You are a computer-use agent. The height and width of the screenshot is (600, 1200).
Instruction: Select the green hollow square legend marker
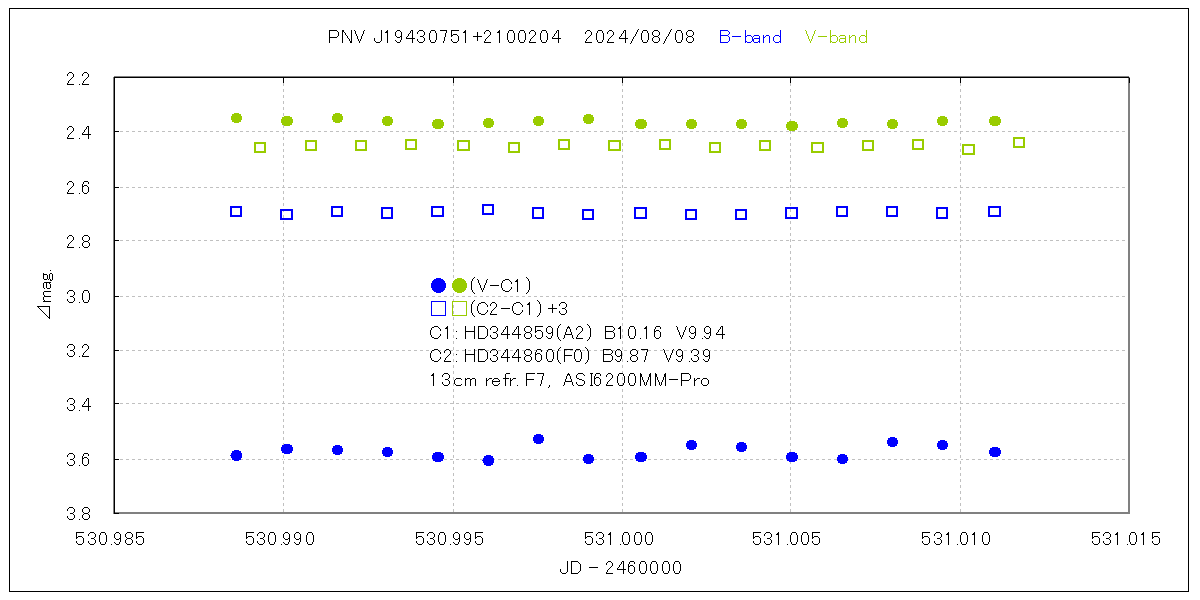click(x=459, y=309)
